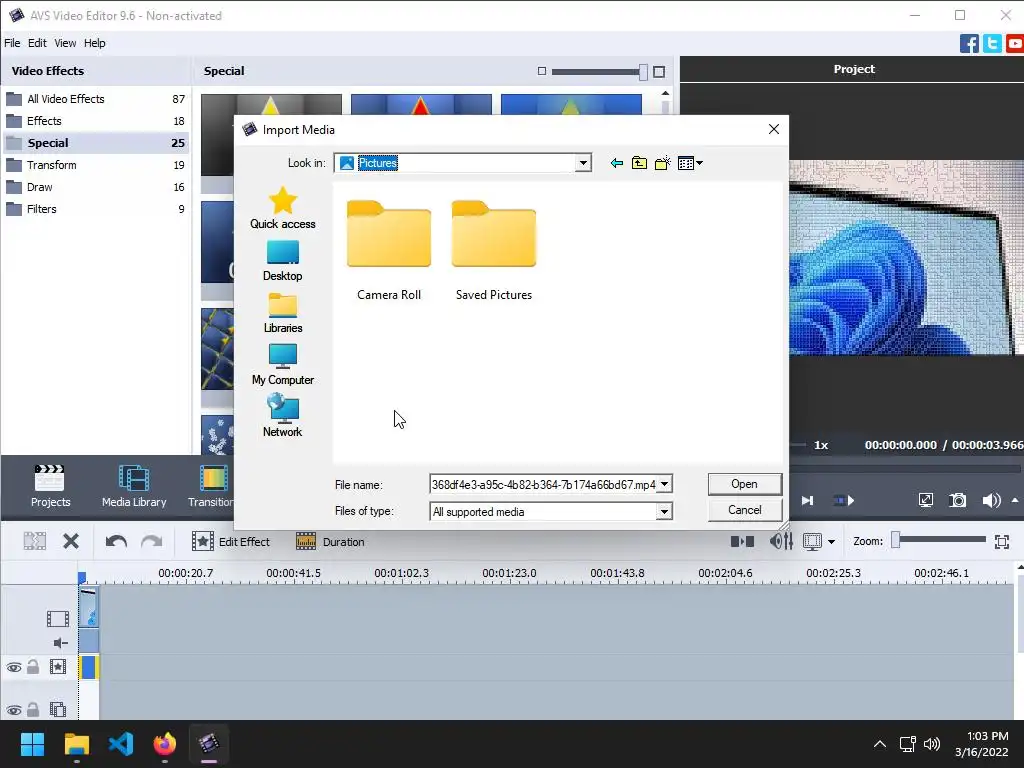The image size is (1024, 768).
Task: Open the timeline view dropdown arrow
Action: click(x=831, y=542)
